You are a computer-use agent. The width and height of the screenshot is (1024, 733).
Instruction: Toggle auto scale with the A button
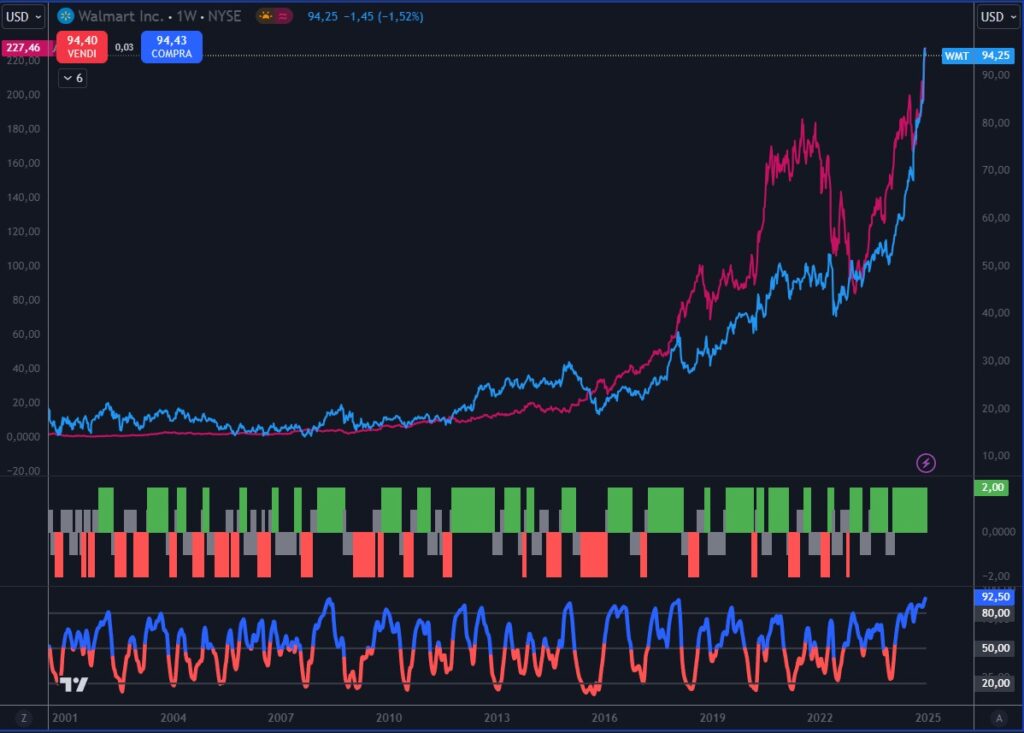[x=998, y=718]
